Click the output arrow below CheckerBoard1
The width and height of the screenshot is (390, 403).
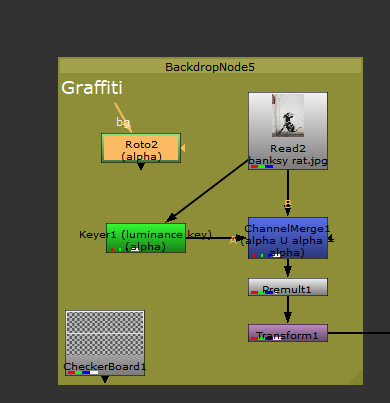[x=105, y=379]
